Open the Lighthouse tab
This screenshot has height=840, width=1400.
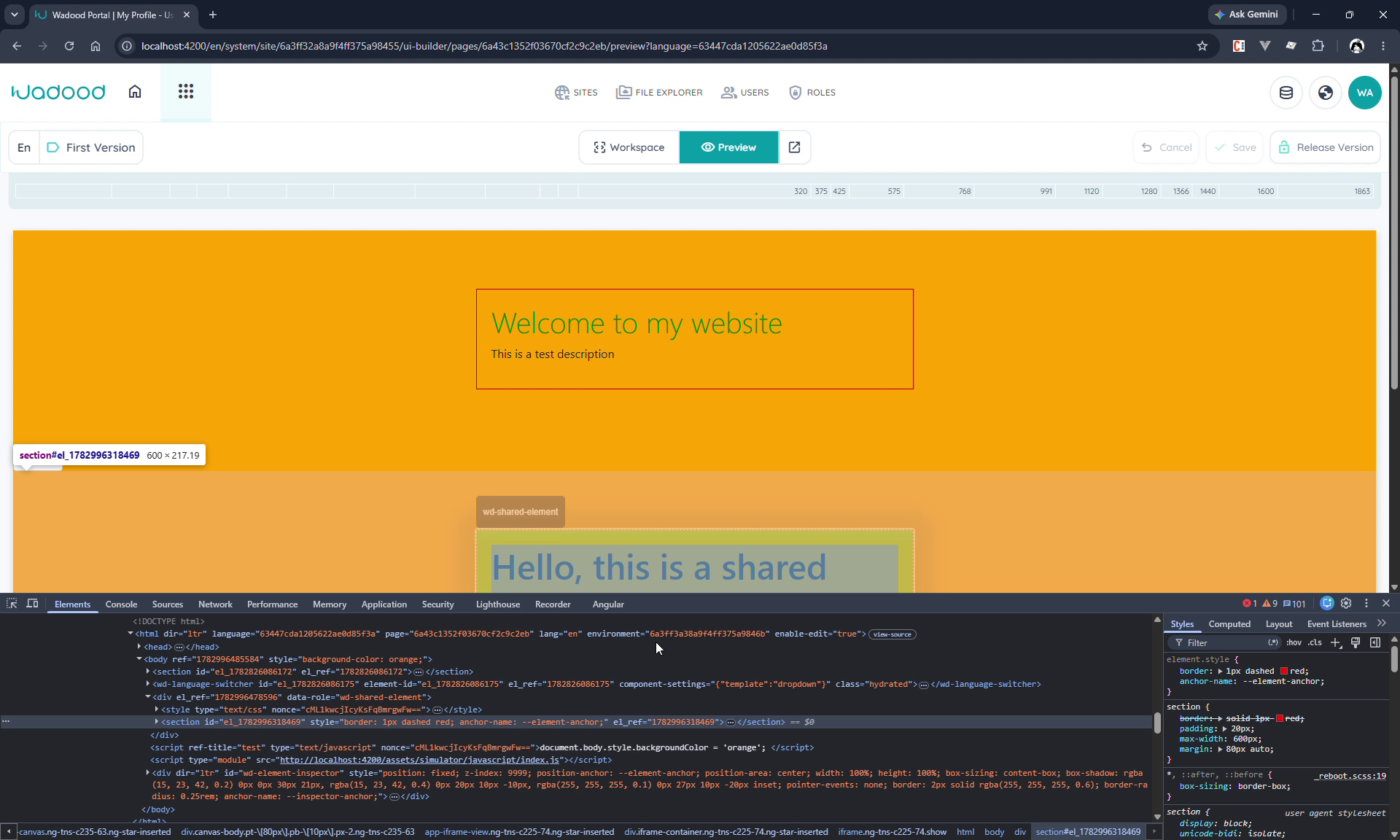tap(498, 604)
